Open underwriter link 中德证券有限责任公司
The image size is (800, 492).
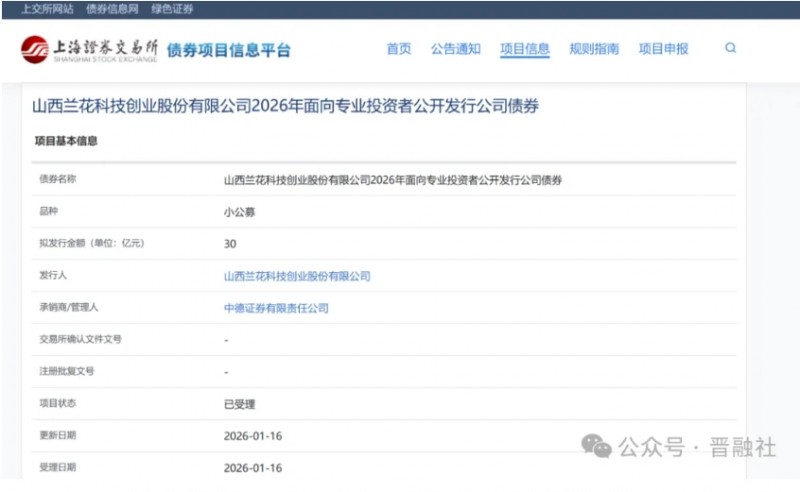(276, 308)
